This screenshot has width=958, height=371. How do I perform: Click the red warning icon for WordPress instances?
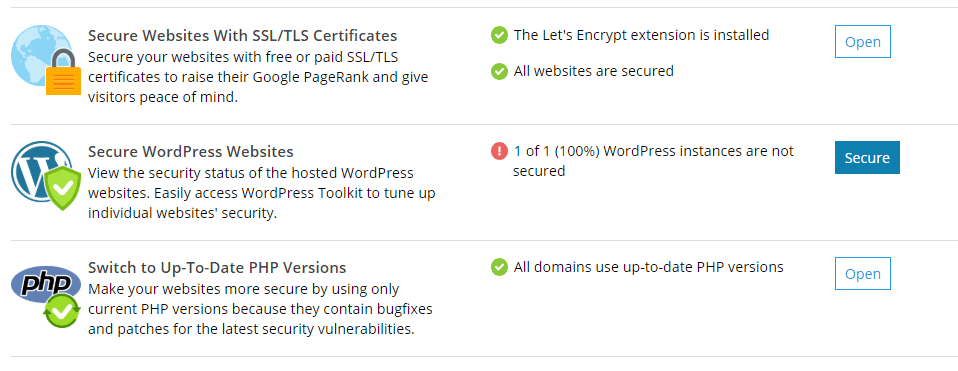499,151
